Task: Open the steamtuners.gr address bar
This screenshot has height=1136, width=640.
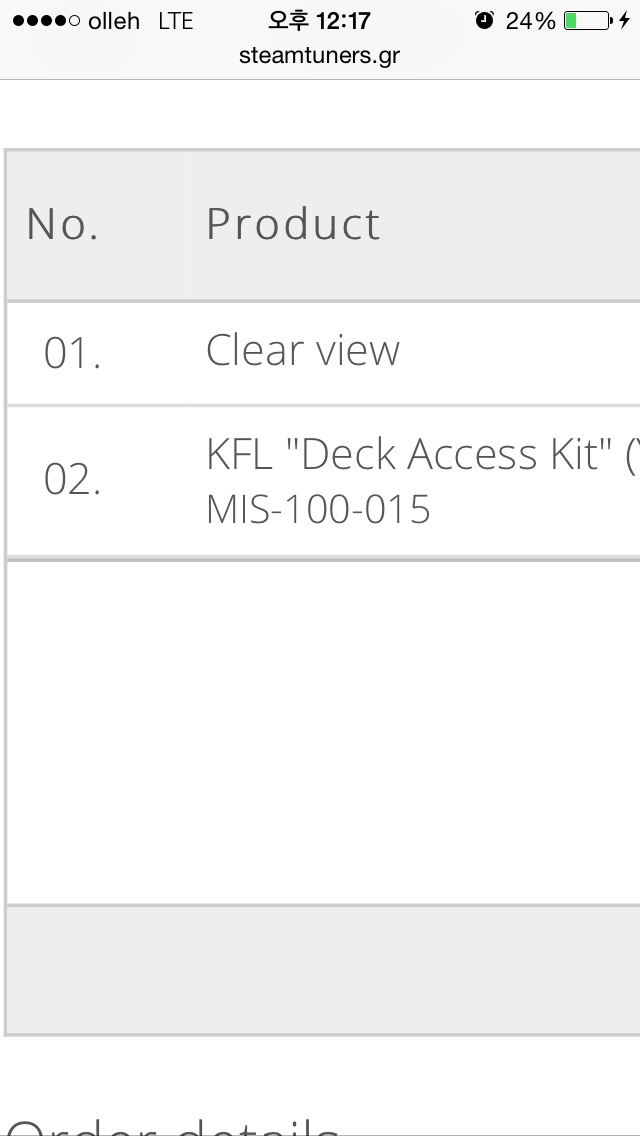Action: click(x=320, y=55)
